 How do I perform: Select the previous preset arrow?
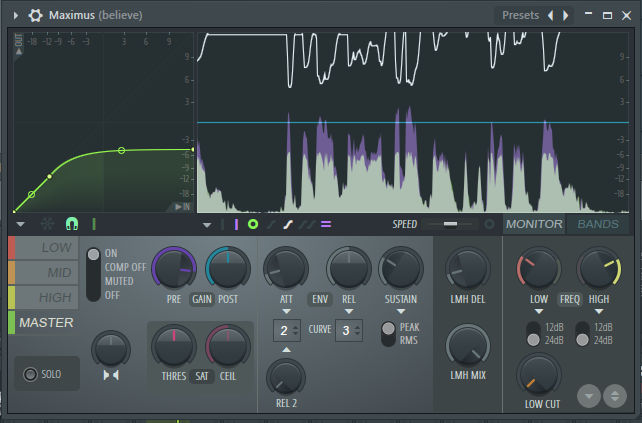point(550,16)
